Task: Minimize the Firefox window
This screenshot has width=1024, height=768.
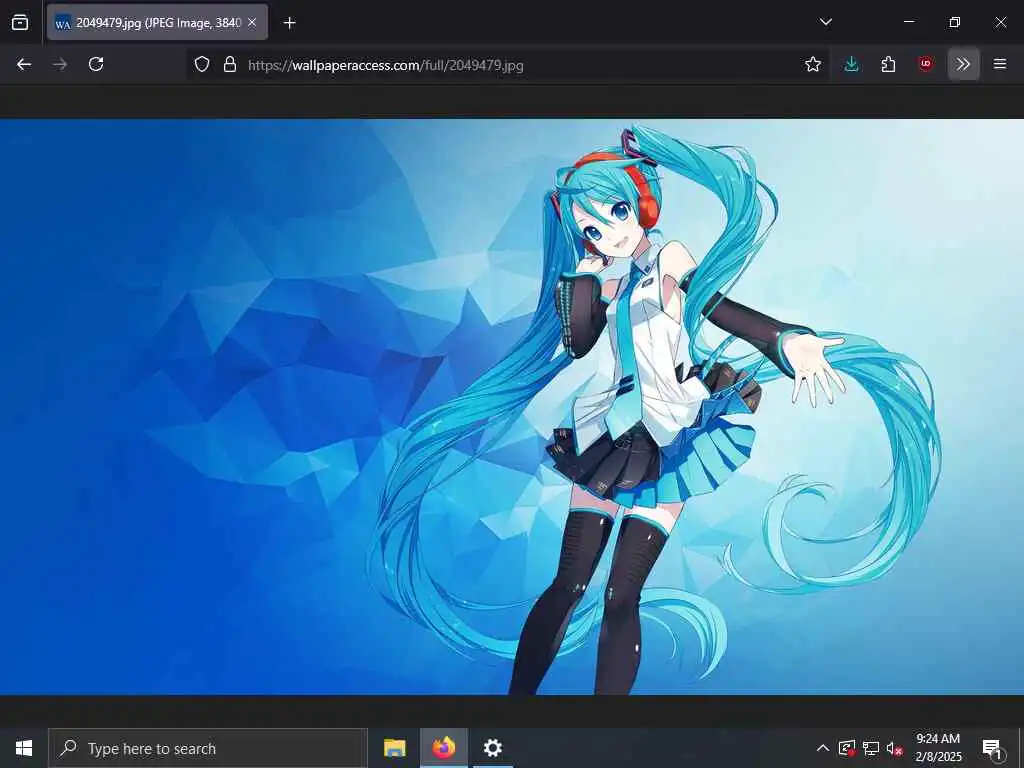Action: pyautogui.click(x=908, y=22)
